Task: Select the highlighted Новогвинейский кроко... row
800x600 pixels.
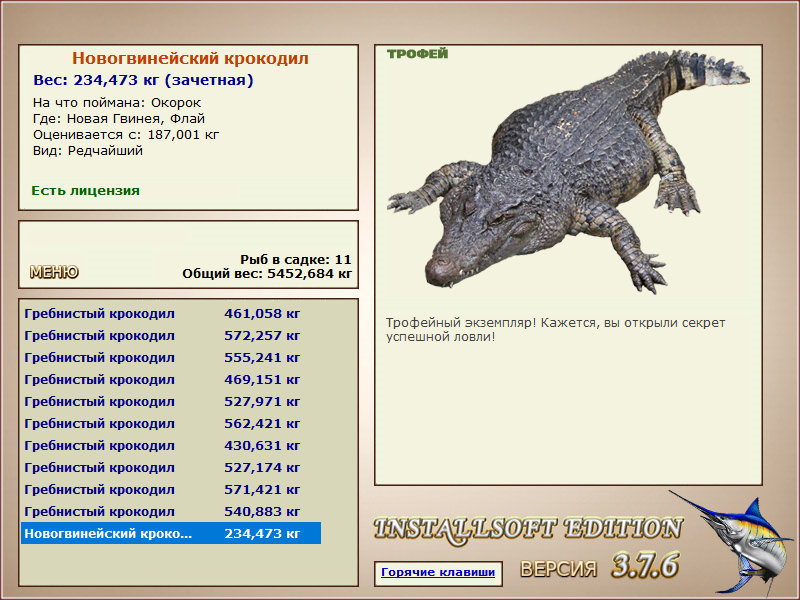Action: (171, 533)
